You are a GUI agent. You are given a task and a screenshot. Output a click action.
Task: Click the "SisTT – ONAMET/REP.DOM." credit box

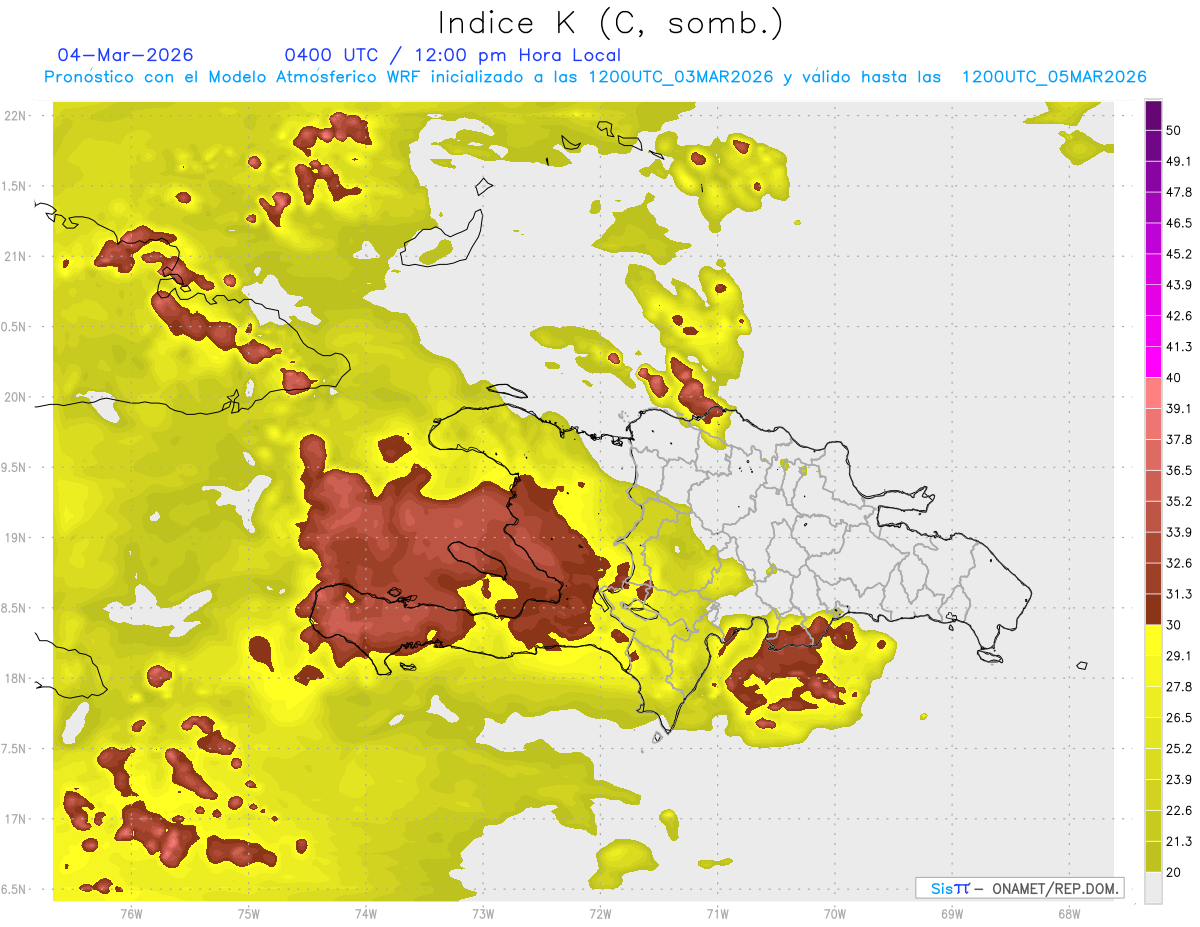tap(1019, 888)
